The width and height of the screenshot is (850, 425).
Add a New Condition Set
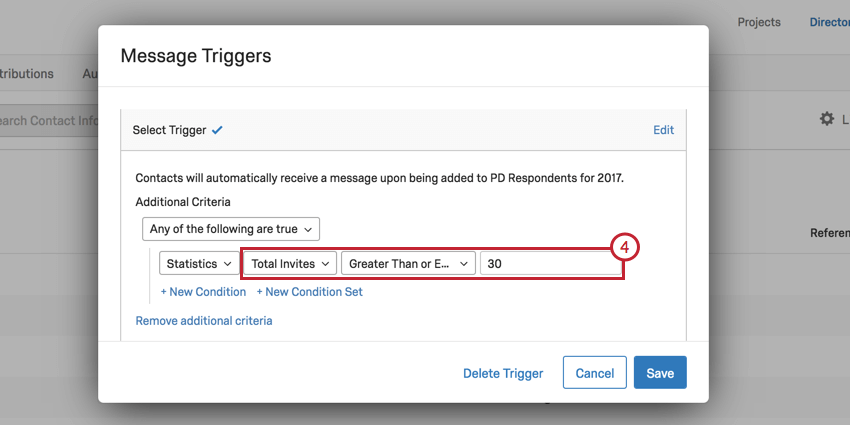[x=310, y=292]
